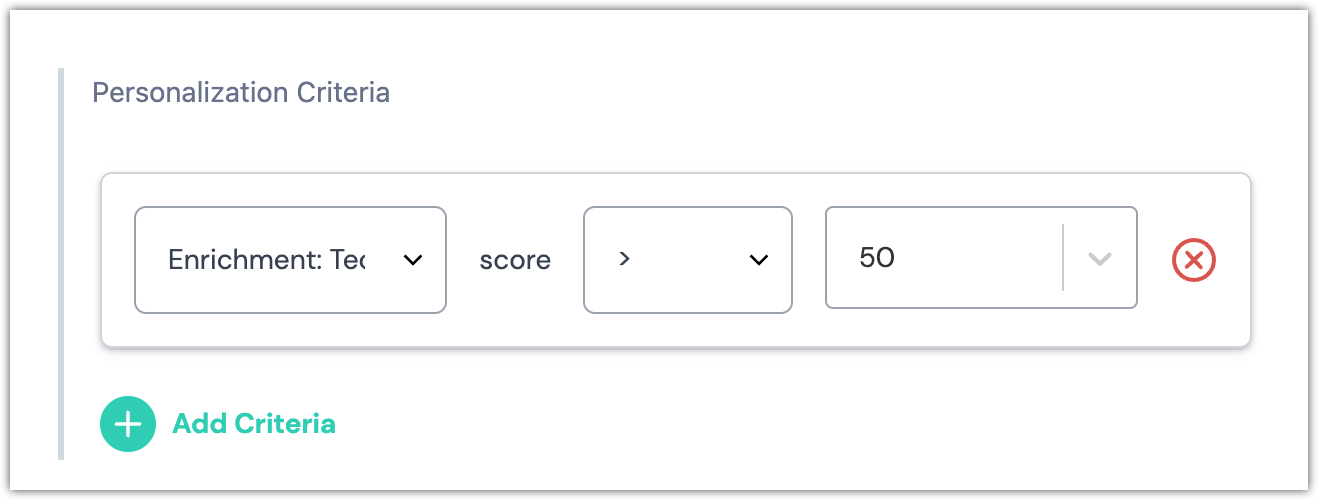Click the '>' symbol in the operator selector
The width and height of the screenshot is (1318, 500).
pyautogui.click(x=624, y=259)
